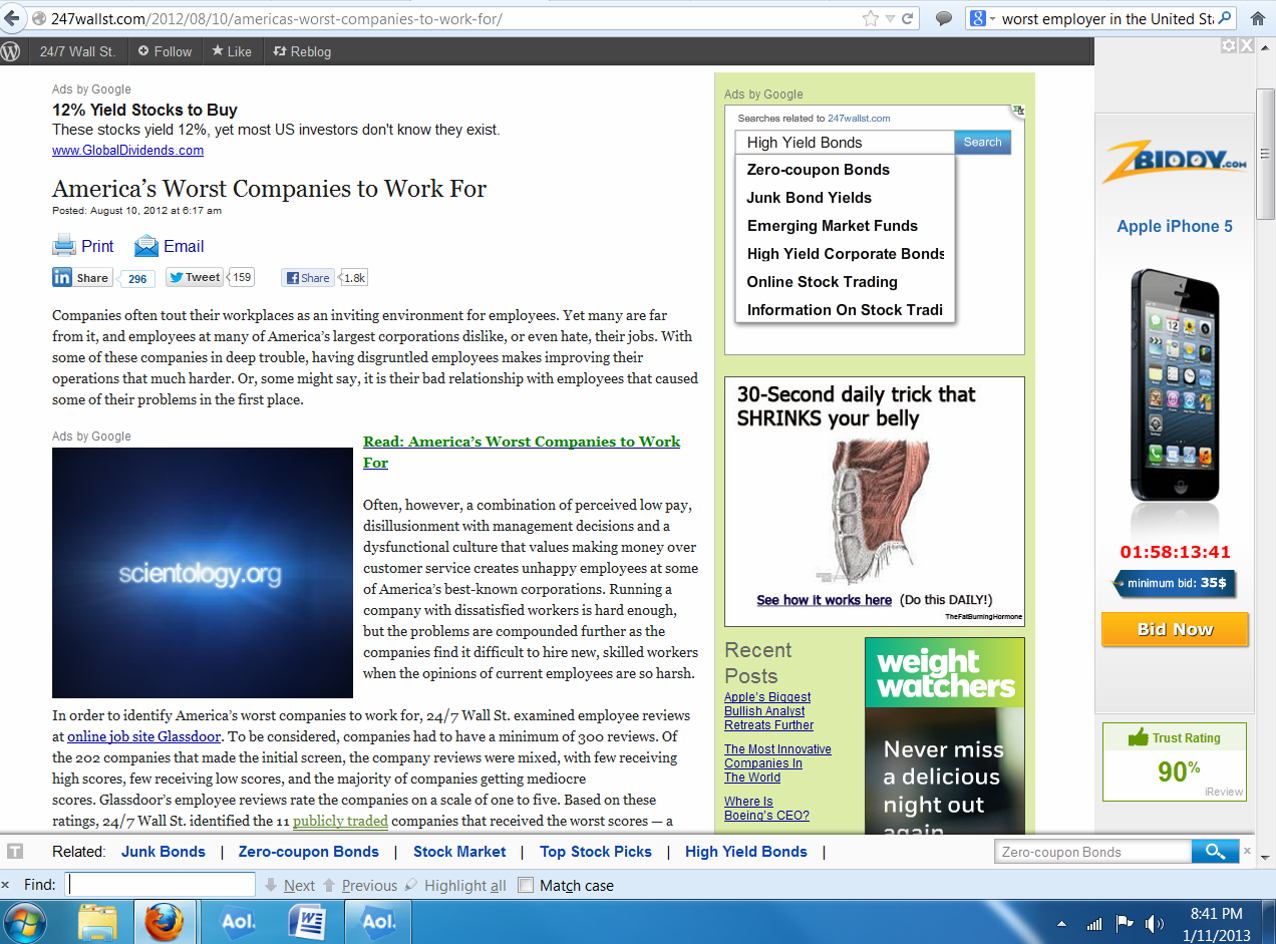This screenshot has width=1276, height=944.
Task: Open the Where Is Boeing's CEO? post
Action: pyautogui.click(x=767, y=808)
